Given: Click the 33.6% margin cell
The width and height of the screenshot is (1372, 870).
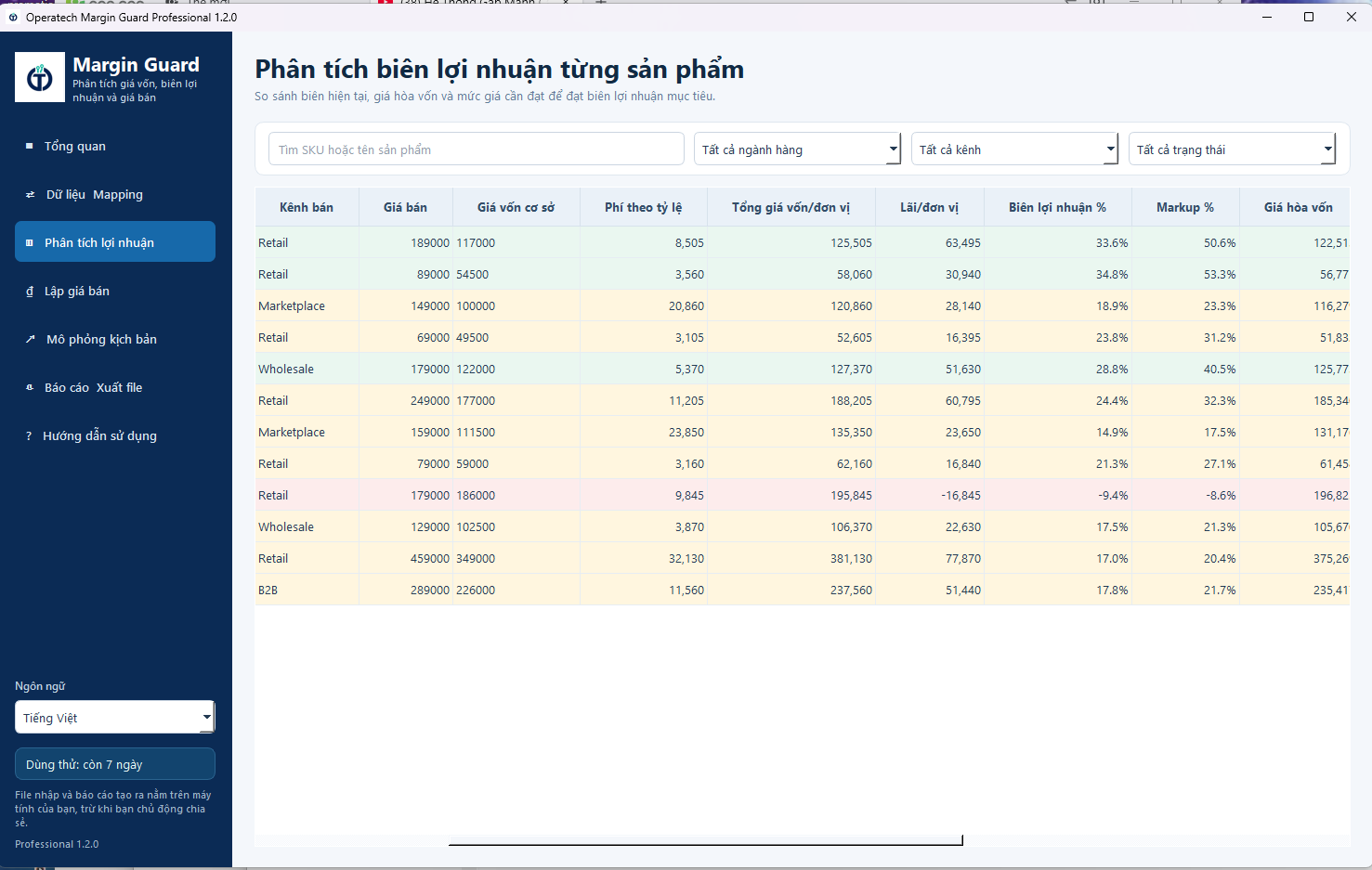Looking at the screenshot, I should tap(1058, 242).
